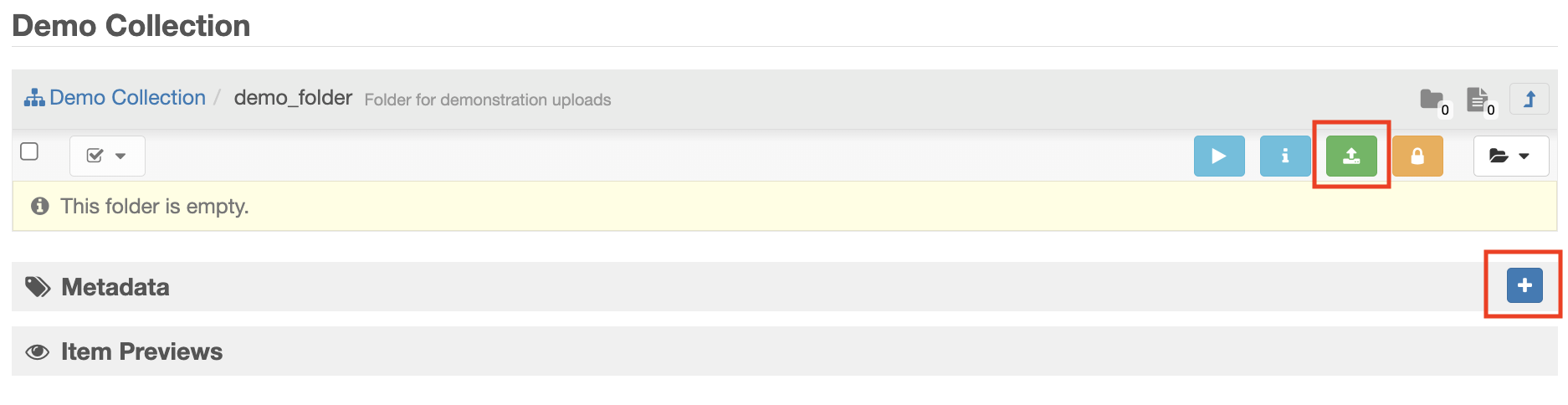Select the demo_folder breadcrumb item
1568x405 pixels.
[293, 98]
